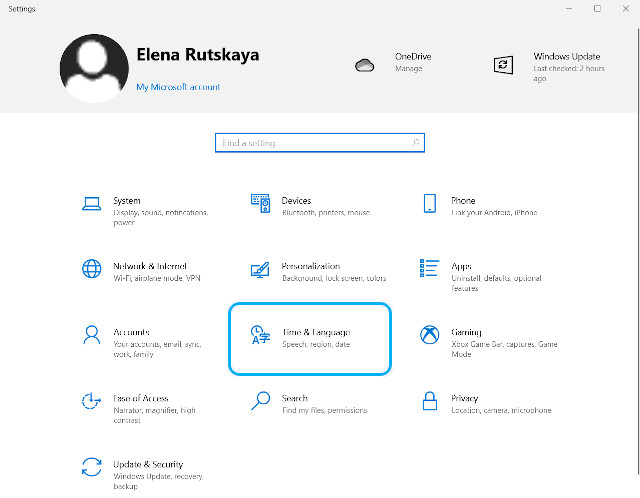Click 'Last checked: 2 hours ago' text
Image resolution: width=640 pixels, height=498 pixels.
pos(569,73)
